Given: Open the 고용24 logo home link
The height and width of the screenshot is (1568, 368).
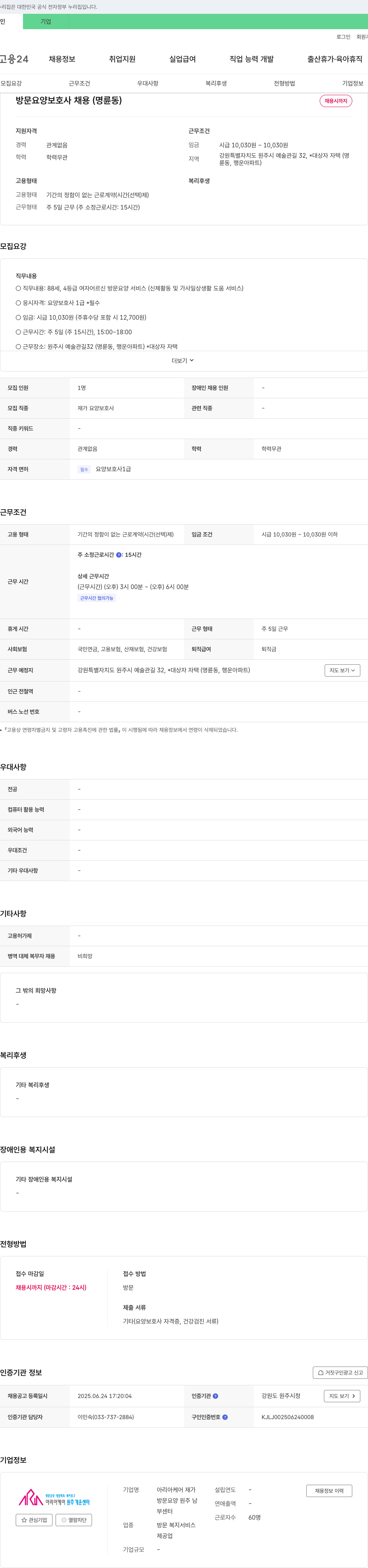Looking at the screenshot, I should [14, 59].
